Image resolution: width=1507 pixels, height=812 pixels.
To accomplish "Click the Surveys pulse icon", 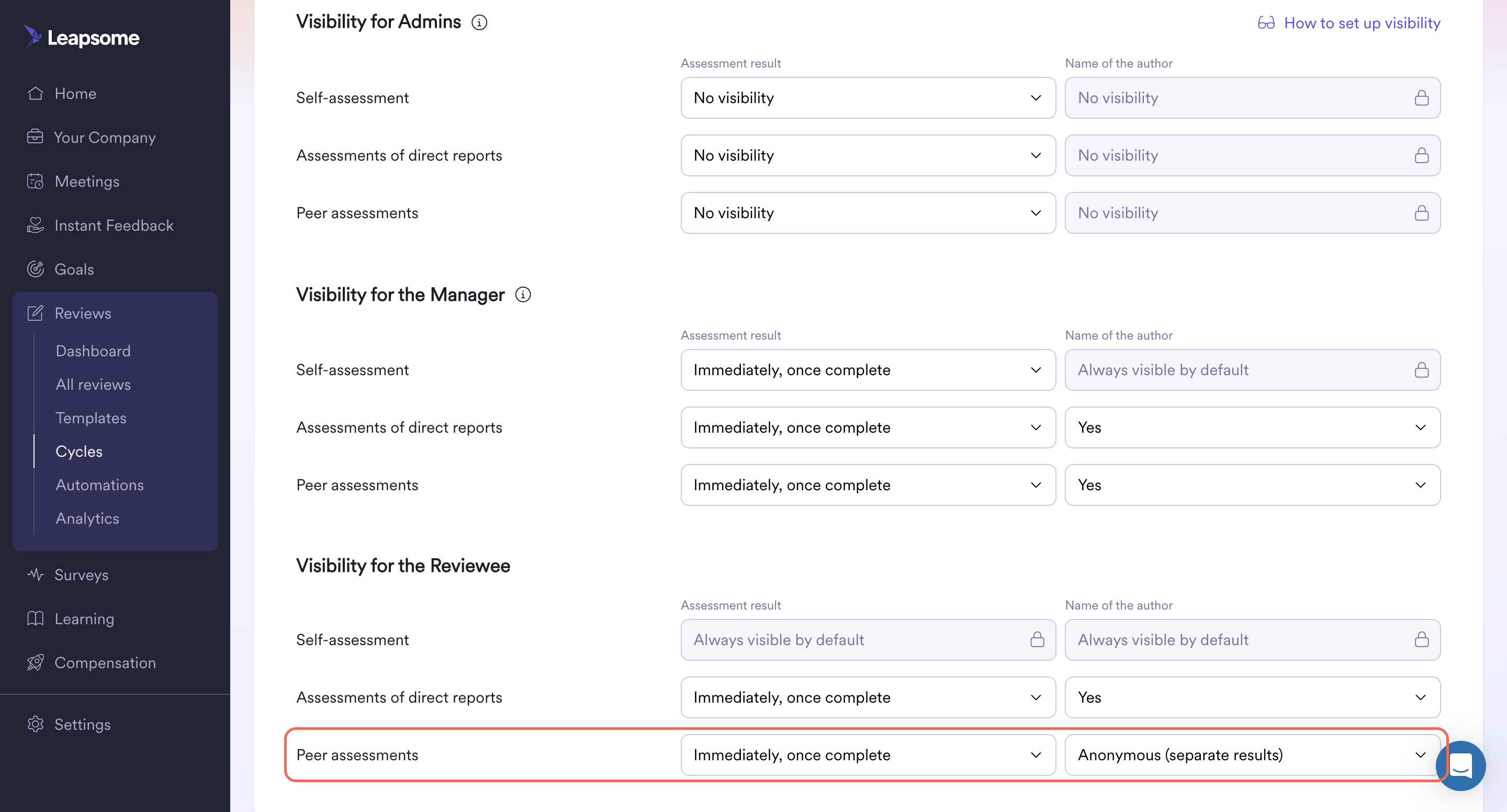I will [x=35, y=574].
